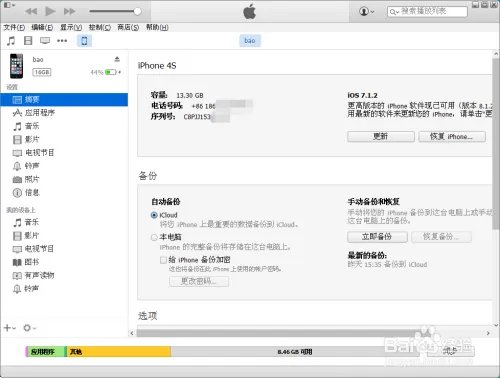Click the fast forward next button
This screenshot has height=378, width=500.
coord(69,11)
